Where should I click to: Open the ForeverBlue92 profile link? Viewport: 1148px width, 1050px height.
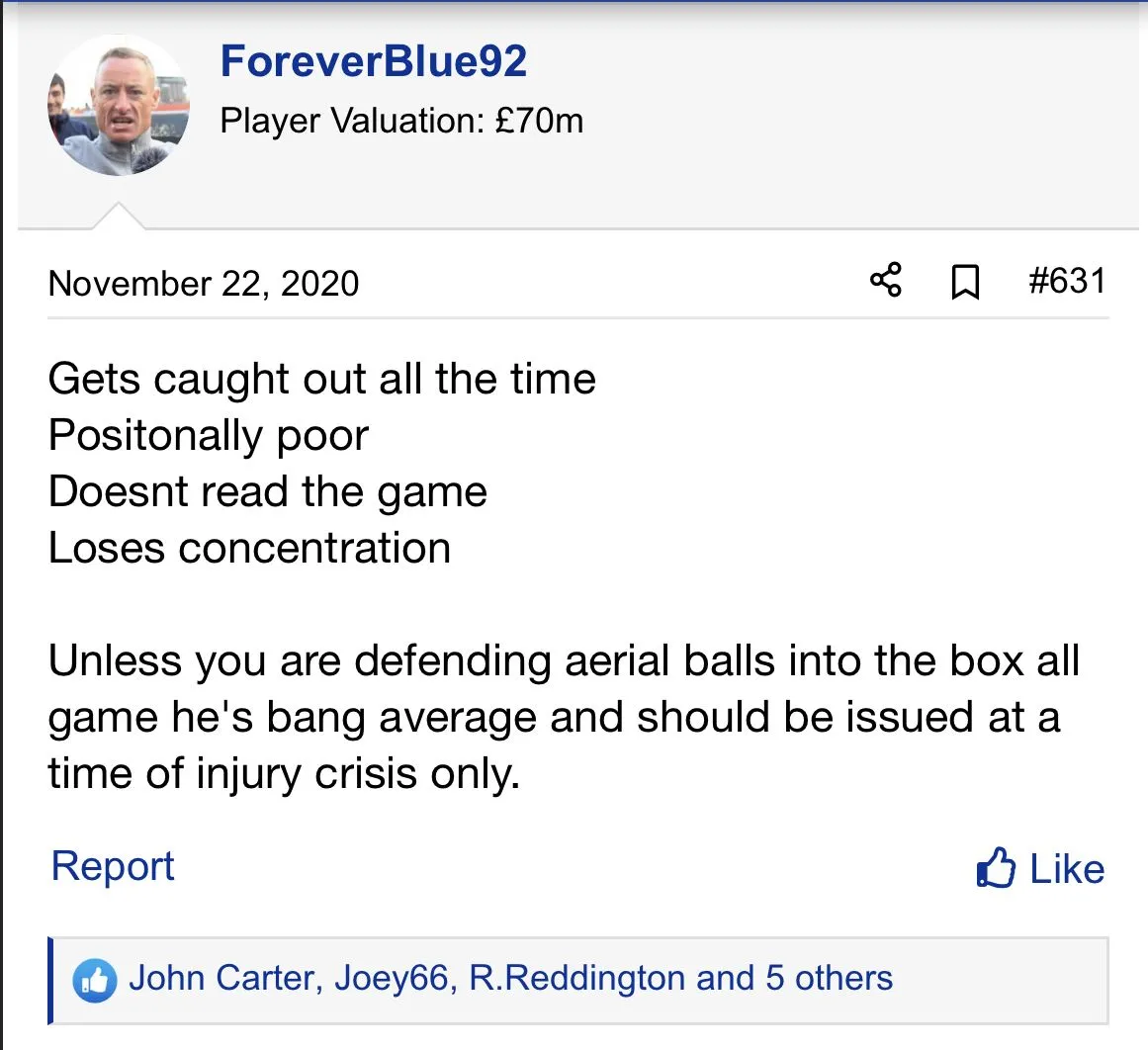[373, 61]
